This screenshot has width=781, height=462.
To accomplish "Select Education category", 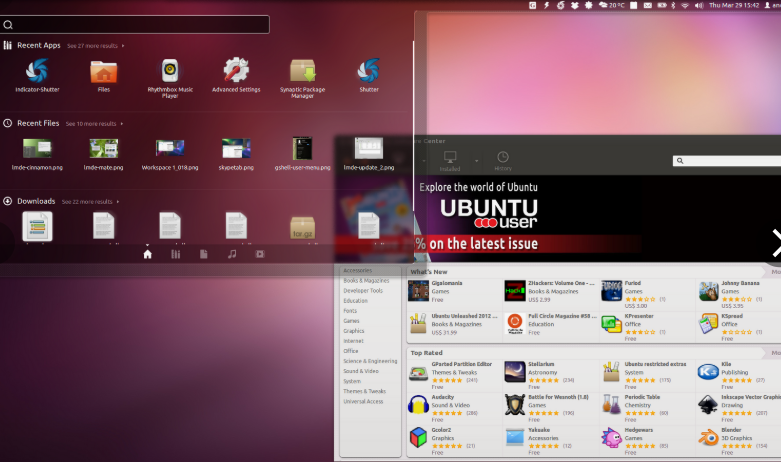I will 356,301.
